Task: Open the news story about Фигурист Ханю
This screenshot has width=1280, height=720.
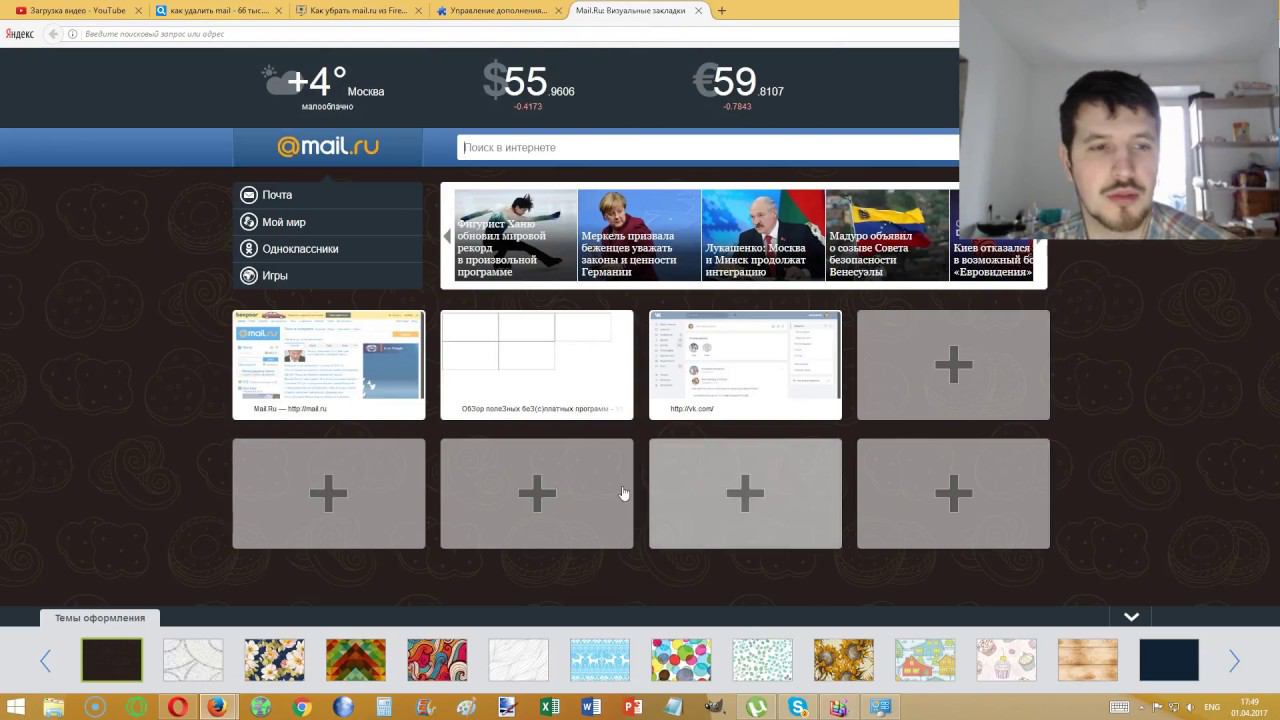Action: pyautogui.click(x=515, y=235)
